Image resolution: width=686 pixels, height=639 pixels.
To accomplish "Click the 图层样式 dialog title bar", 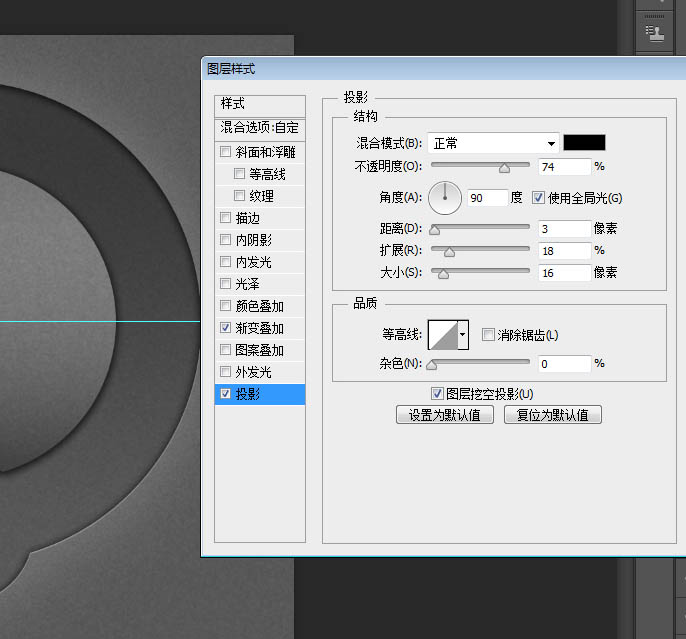I will pos(444,69).
